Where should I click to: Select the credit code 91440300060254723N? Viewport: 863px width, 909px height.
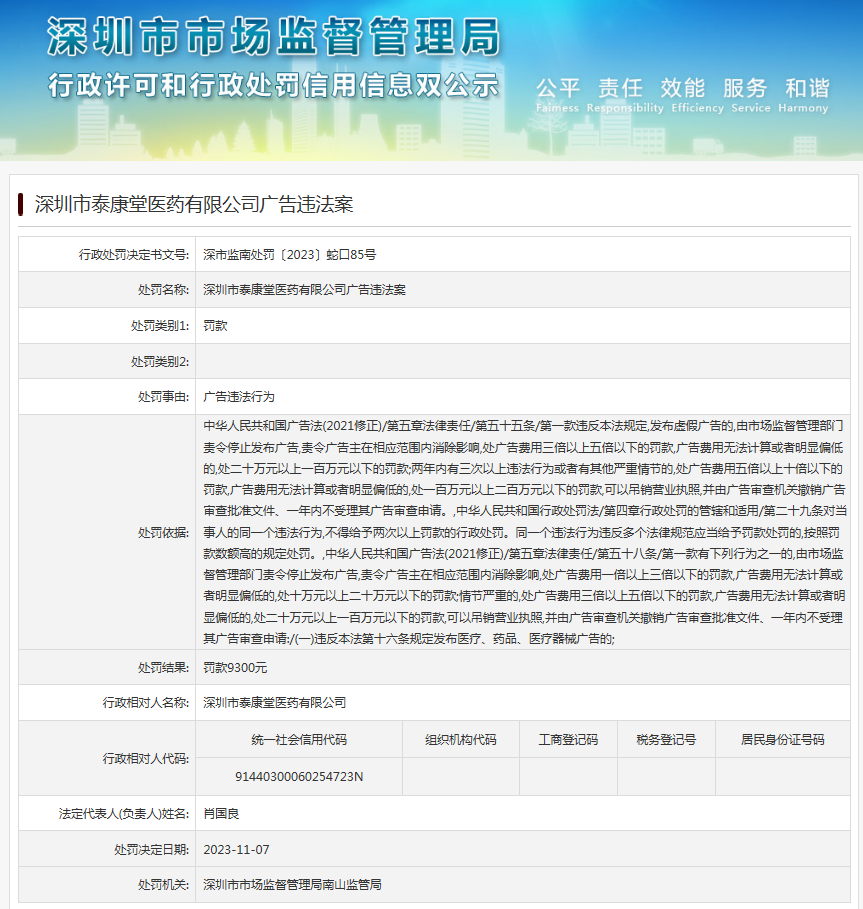299,777
